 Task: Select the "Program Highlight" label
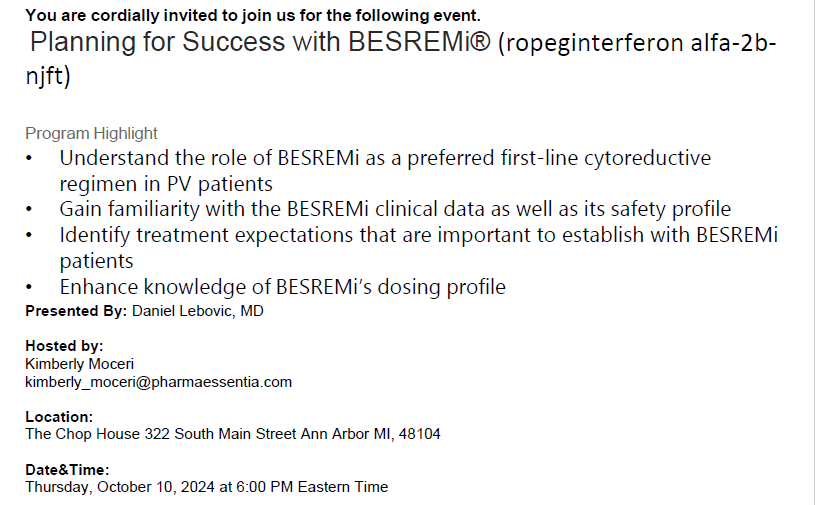(x=91, y=133)
